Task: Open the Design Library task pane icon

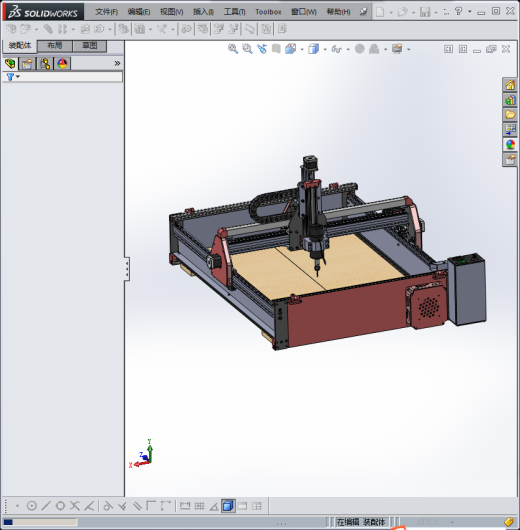Action: 510,100
